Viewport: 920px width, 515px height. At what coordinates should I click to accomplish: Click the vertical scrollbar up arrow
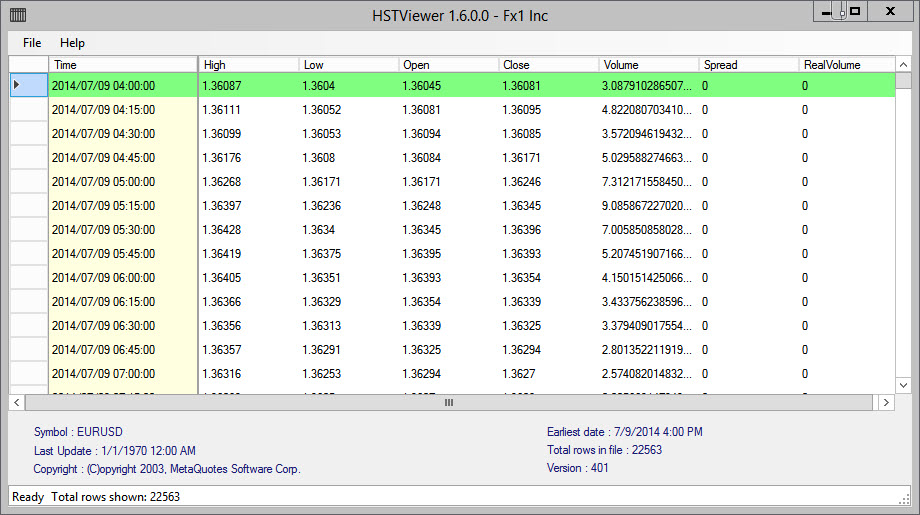coord(904,65)
